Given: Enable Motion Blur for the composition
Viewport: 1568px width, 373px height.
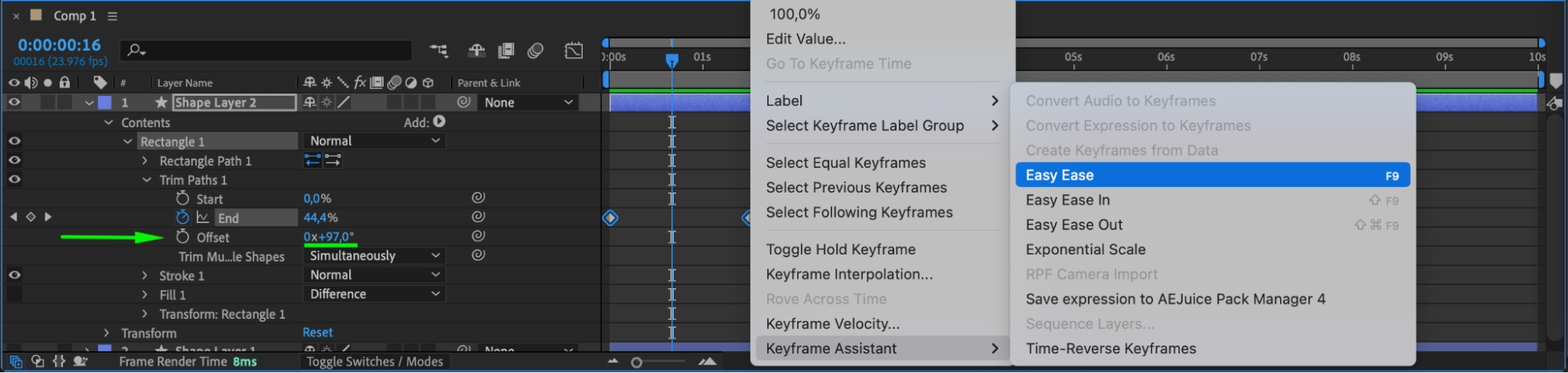Looking at the screenshot, I should [536, 51].
